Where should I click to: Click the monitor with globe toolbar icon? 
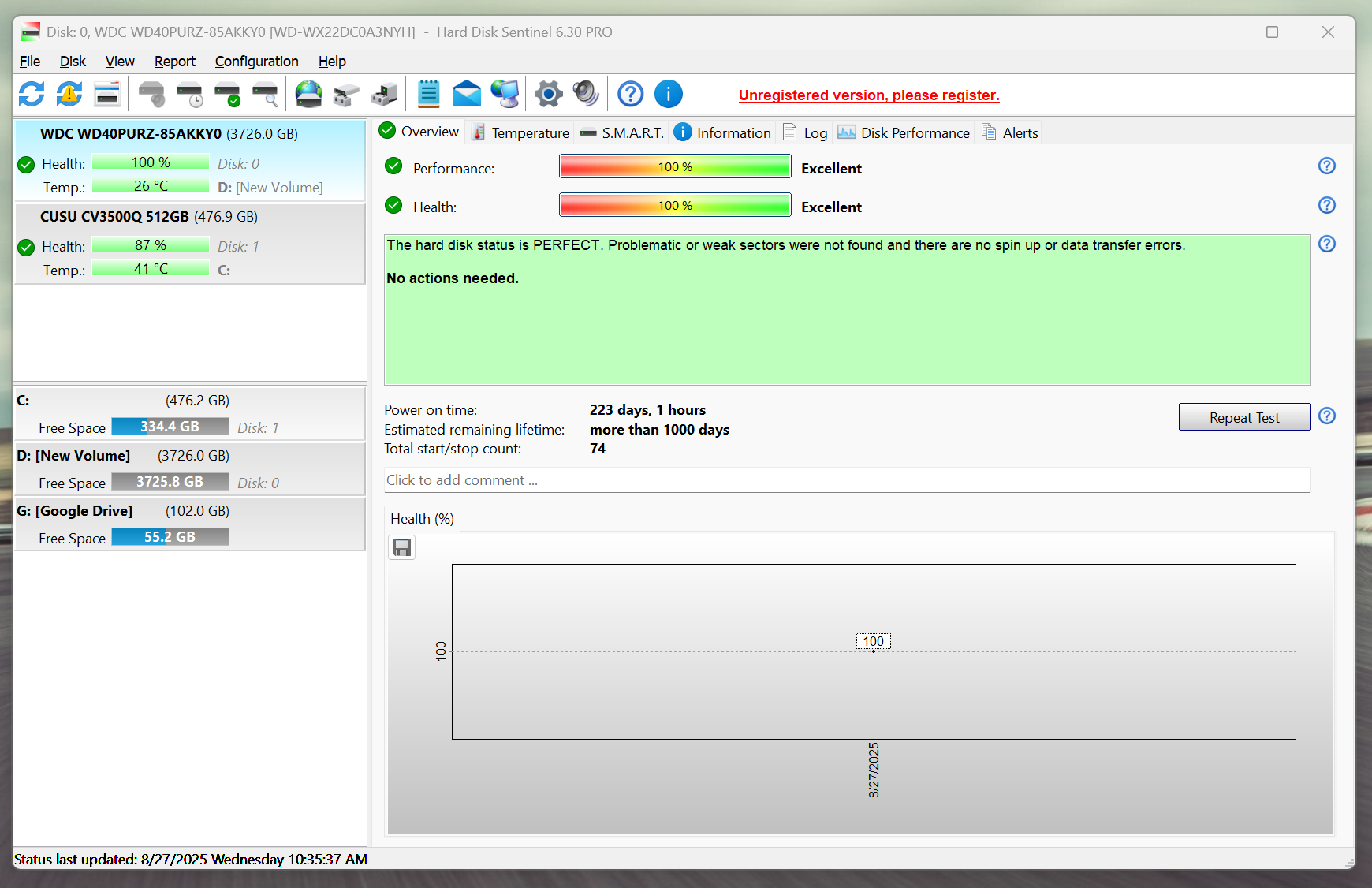(x=505, y=95)
